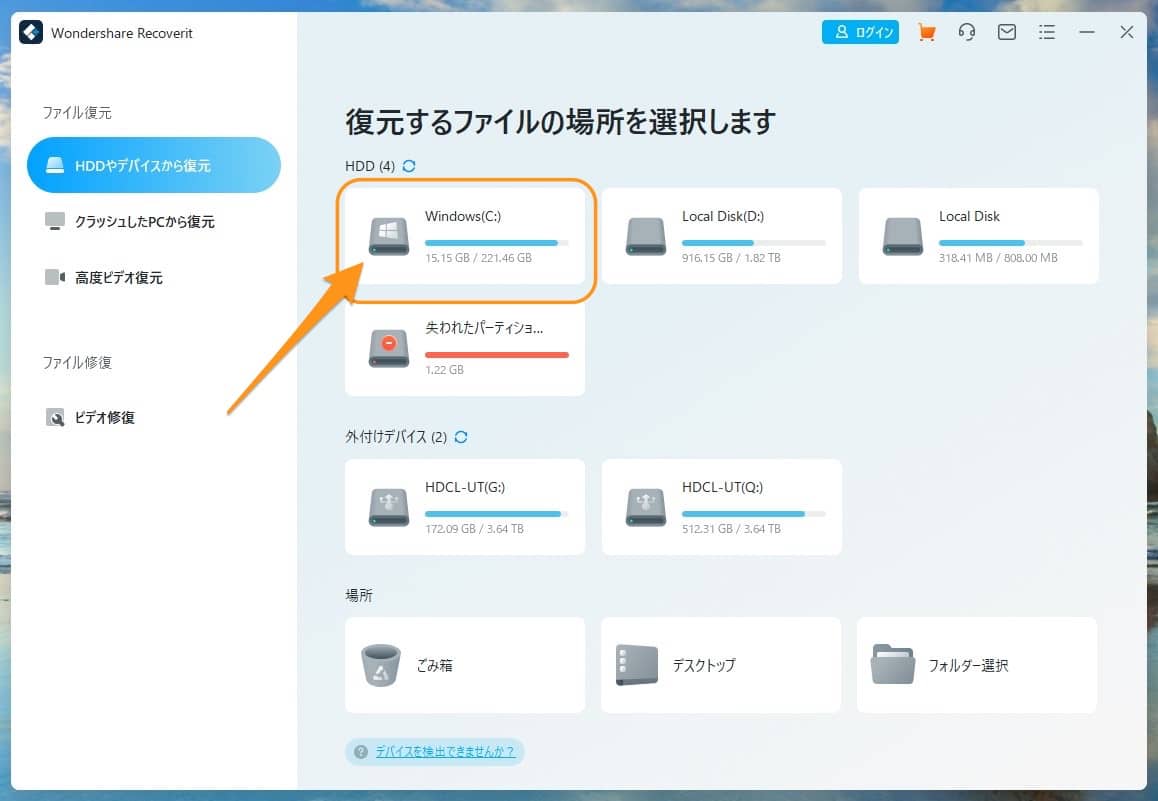Image resolution: width=1158 pixels, height=801 pixels.
Task: Click the mail envelope icon
Action: point(1007,33)
